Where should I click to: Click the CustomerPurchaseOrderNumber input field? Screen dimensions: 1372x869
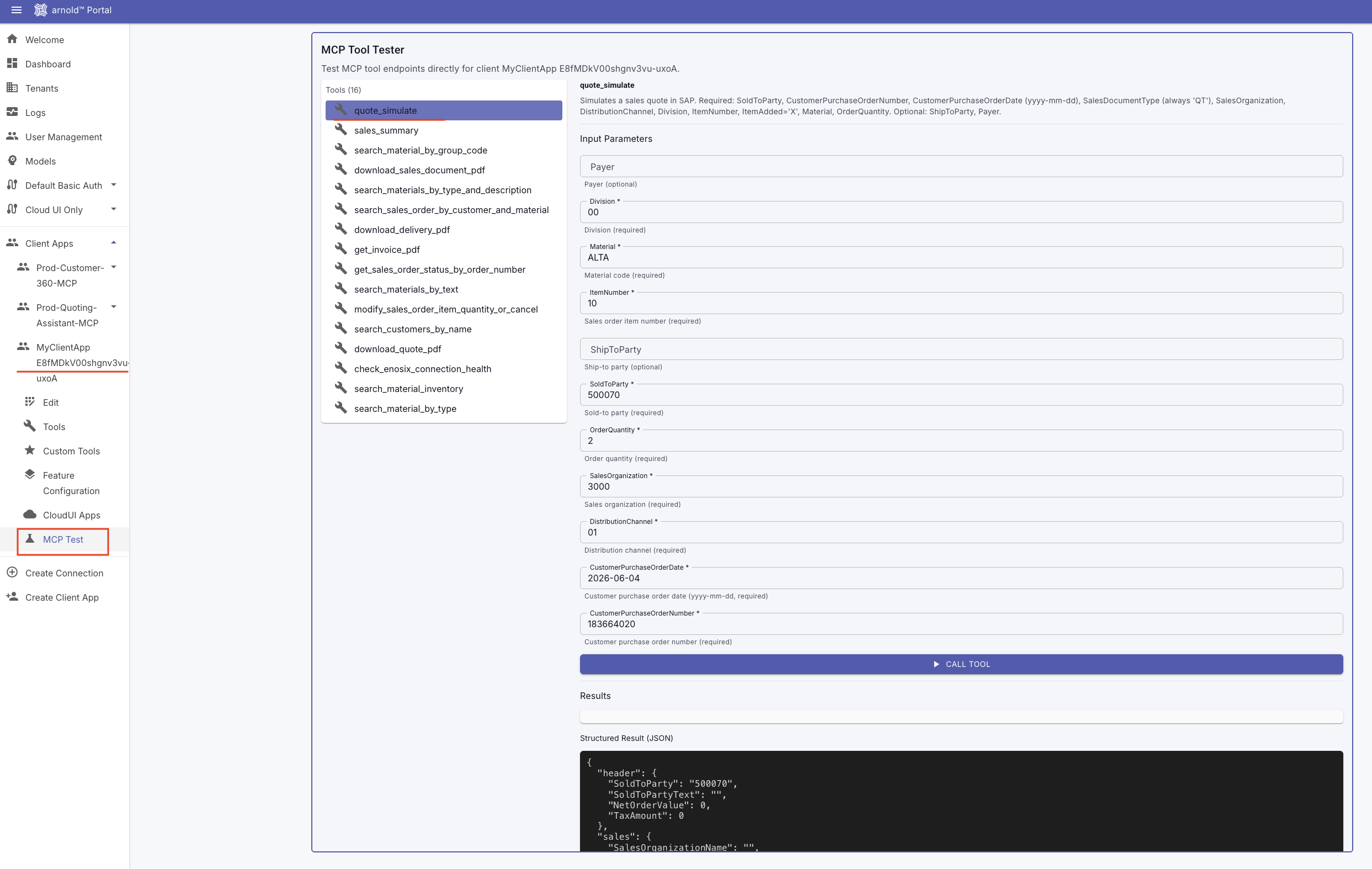click(x=961, y=624)
